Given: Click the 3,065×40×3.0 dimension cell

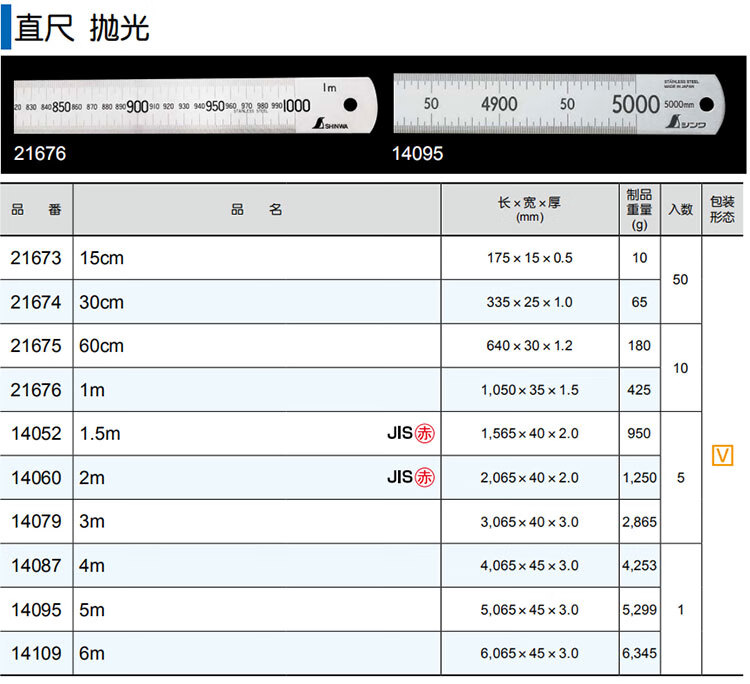Looking at the screenshot, I should 529,522.
